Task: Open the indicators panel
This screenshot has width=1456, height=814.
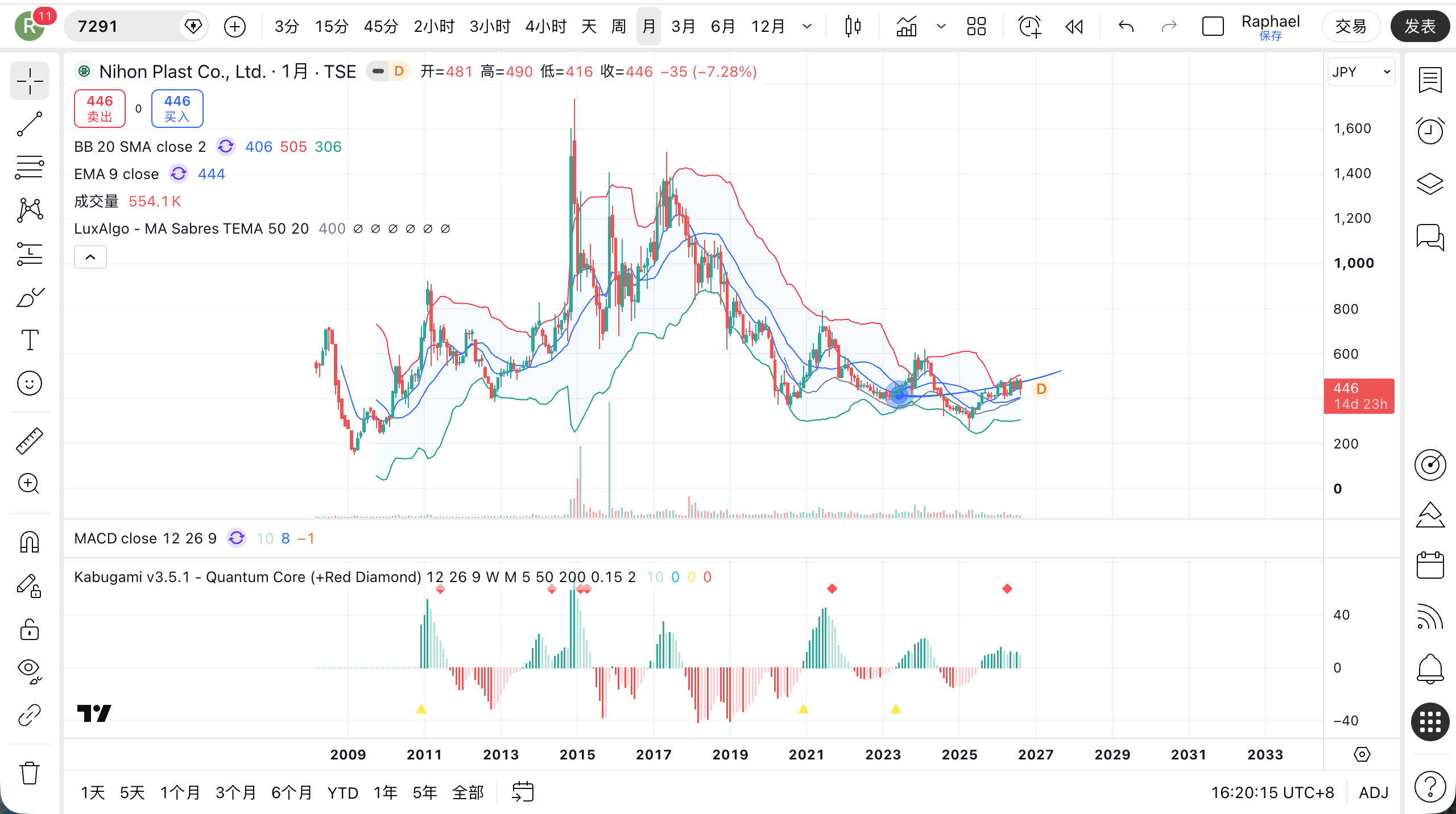Action: (907, 26)
